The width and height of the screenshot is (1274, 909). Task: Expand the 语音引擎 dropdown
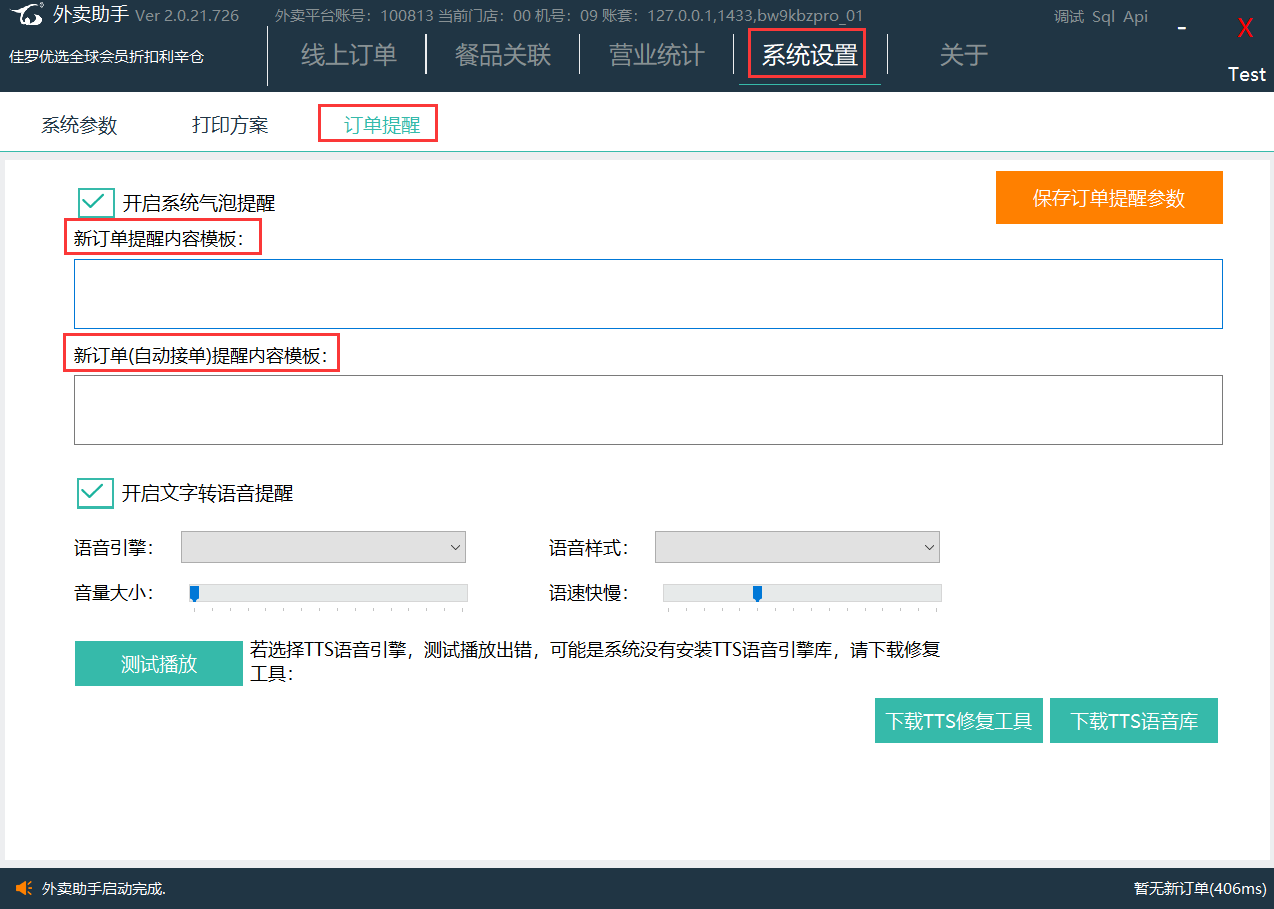(x=323, y=547)
